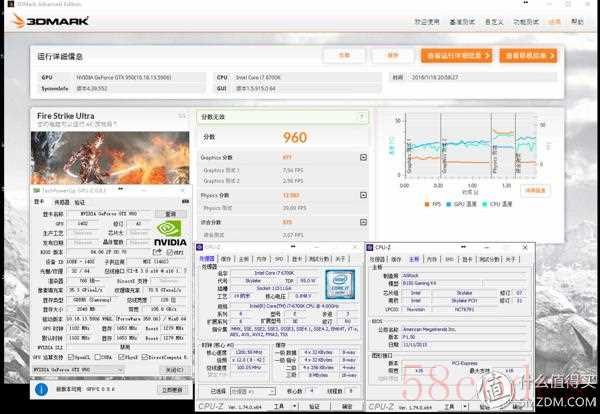Switch to Graphics tab in right CPU-Z
This screenshot has height=414, width=600.
tap(467, 259)
